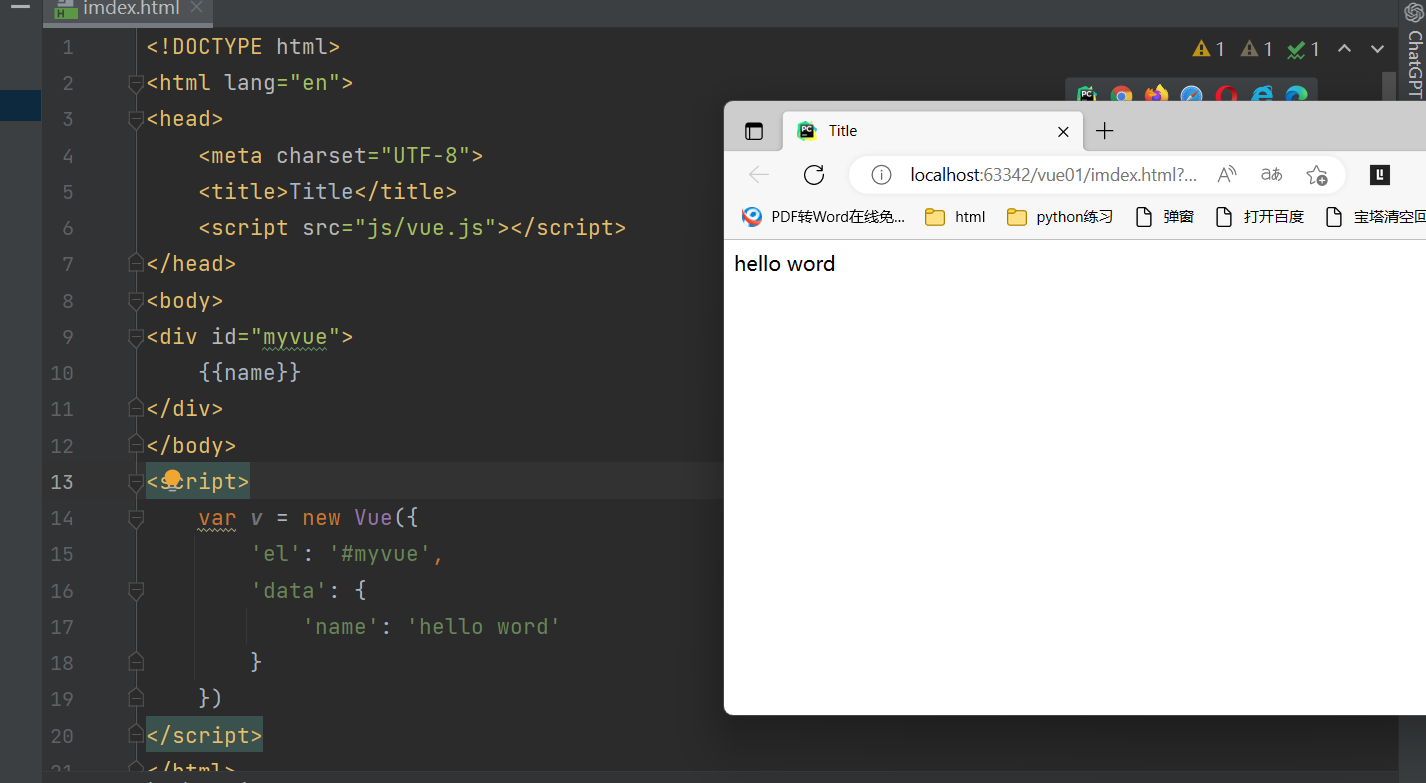Click 'hello word' text on web page
1426x783 pixels.
(784, 264)
